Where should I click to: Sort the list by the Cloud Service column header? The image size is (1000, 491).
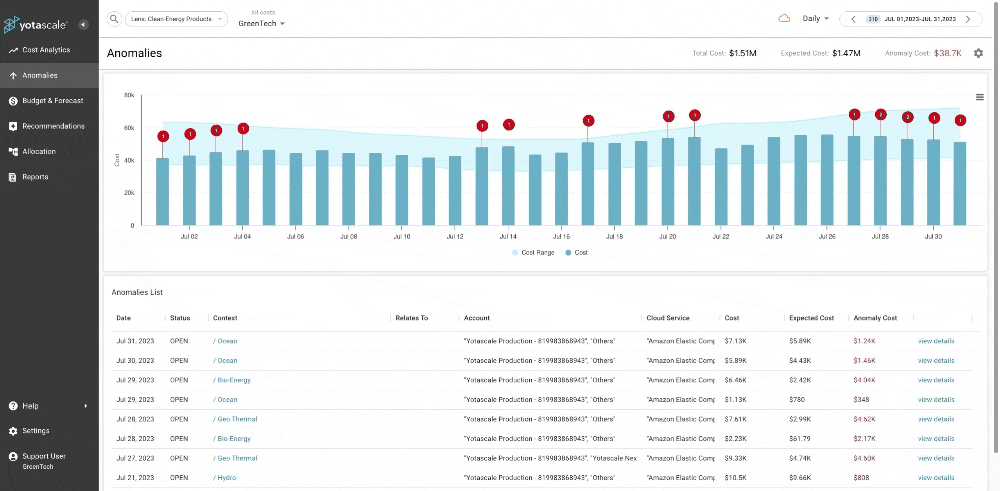668,318
